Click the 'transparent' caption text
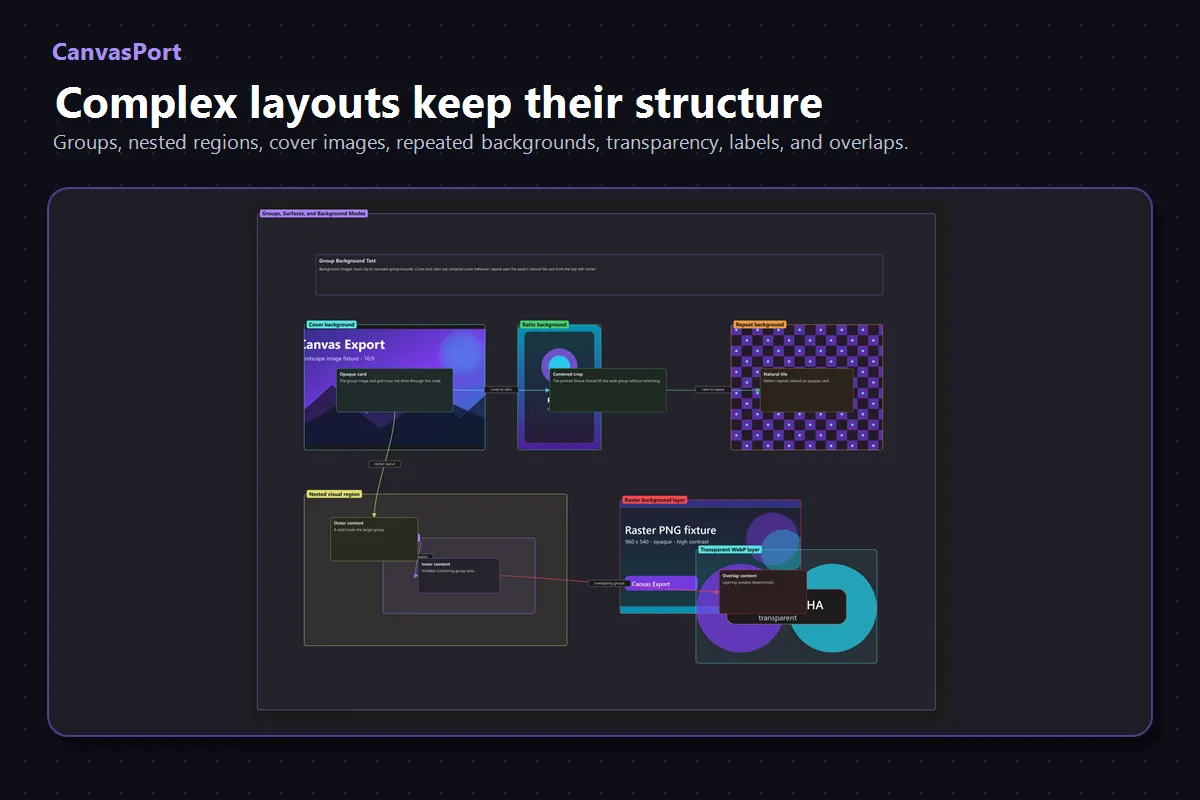 [x=777, y=618]
